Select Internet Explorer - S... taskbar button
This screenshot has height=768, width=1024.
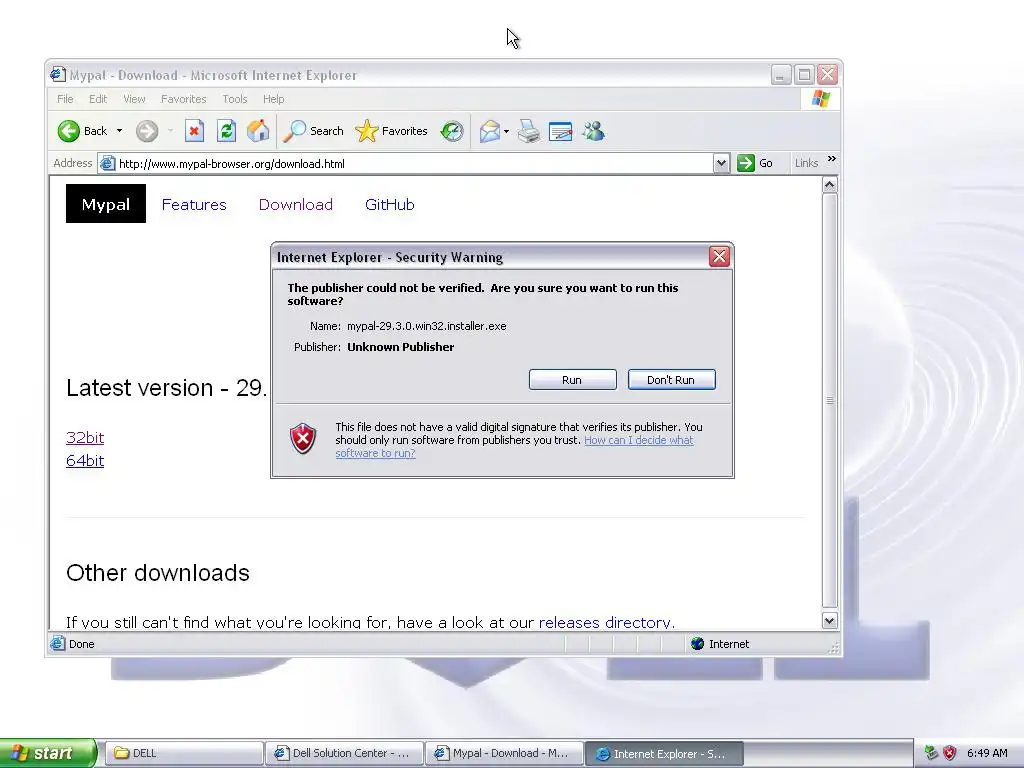pyautogui.click(x=664, y=753)
